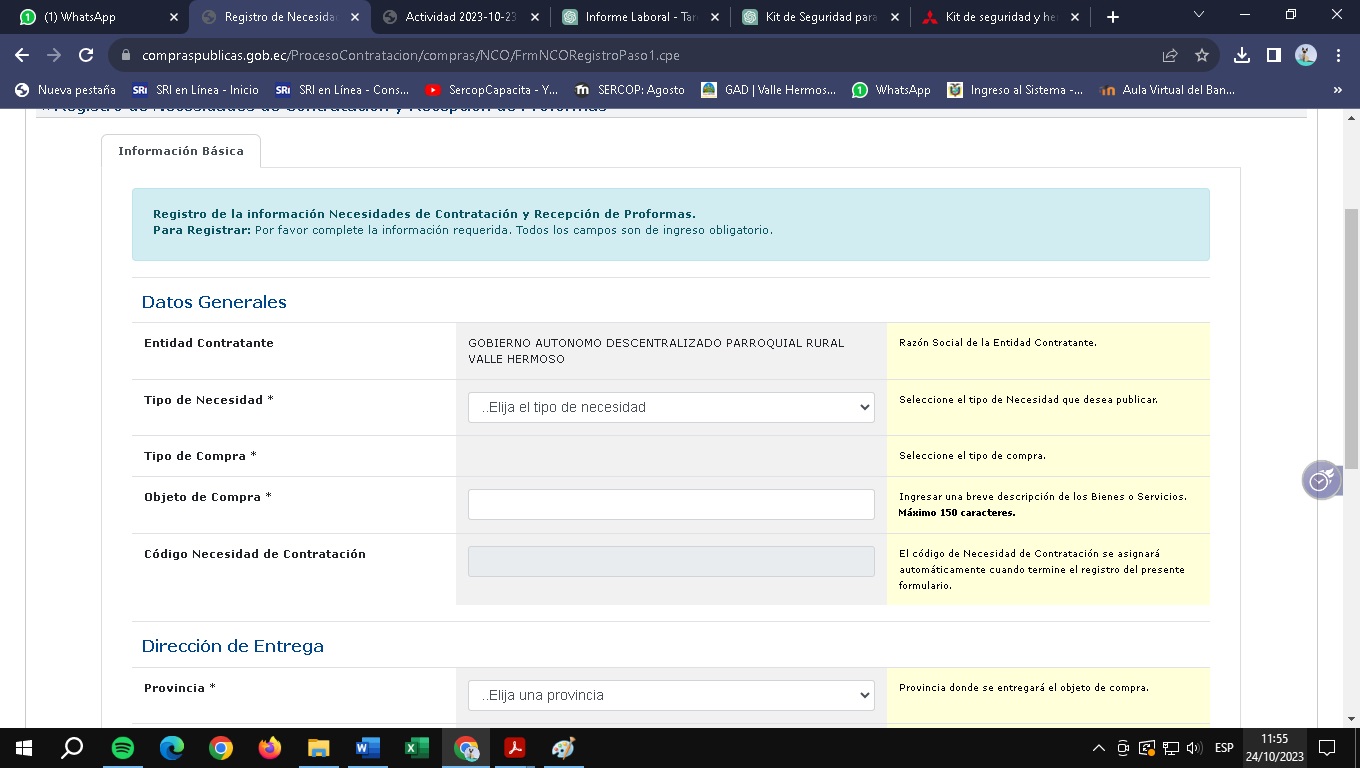Open the Chrome downloads icon

pos(1242,56)
